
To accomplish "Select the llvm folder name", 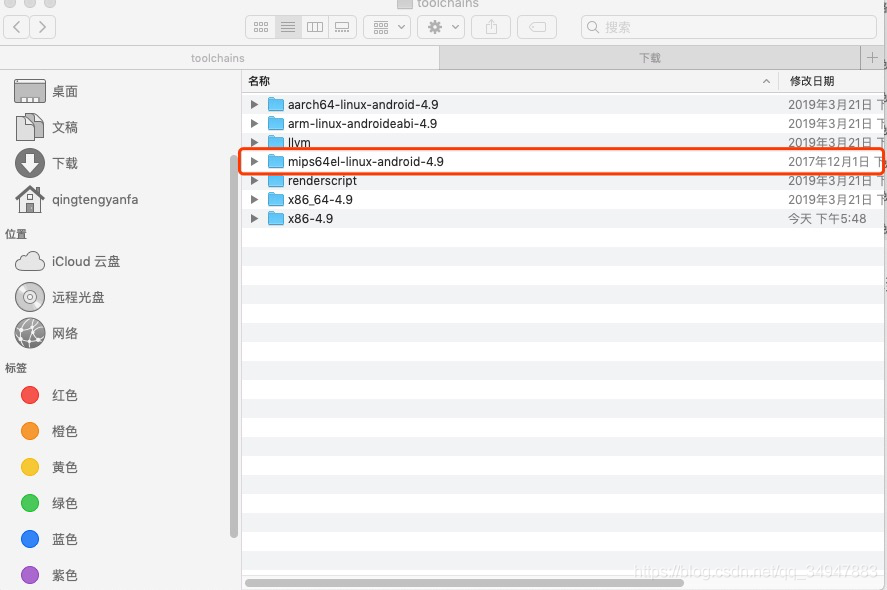I will (299, 142).
